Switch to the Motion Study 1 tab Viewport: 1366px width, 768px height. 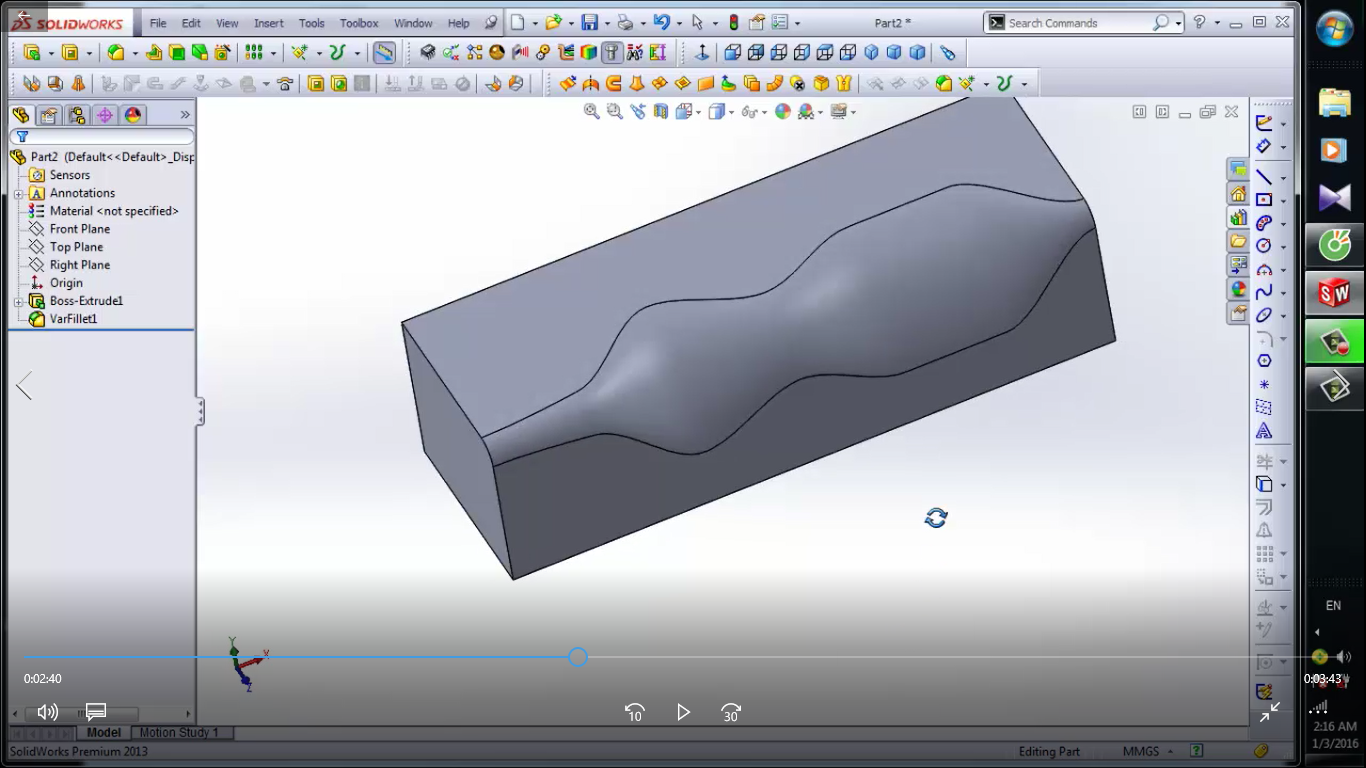pos(179,733)
